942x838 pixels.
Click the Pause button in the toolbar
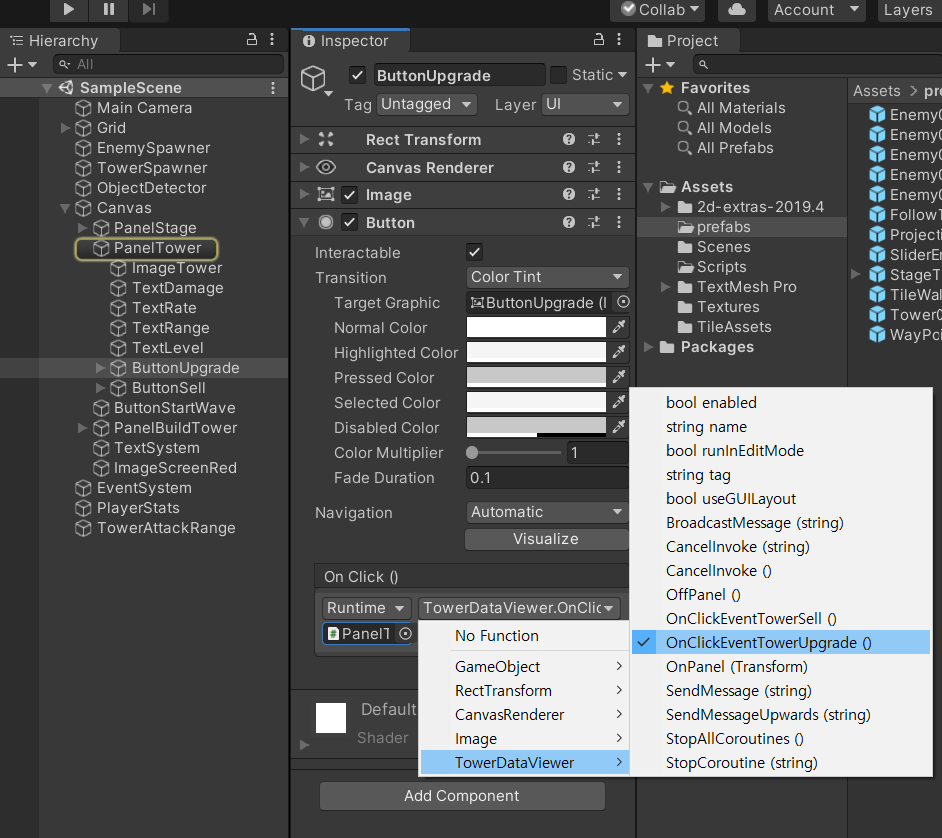pos(108,10)
